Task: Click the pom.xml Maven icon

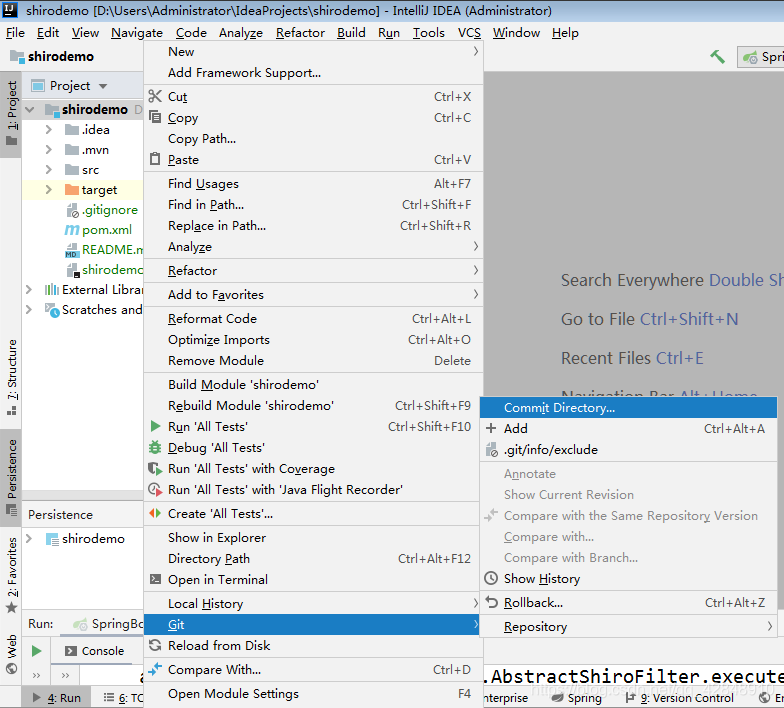Action: click(72, 230)
